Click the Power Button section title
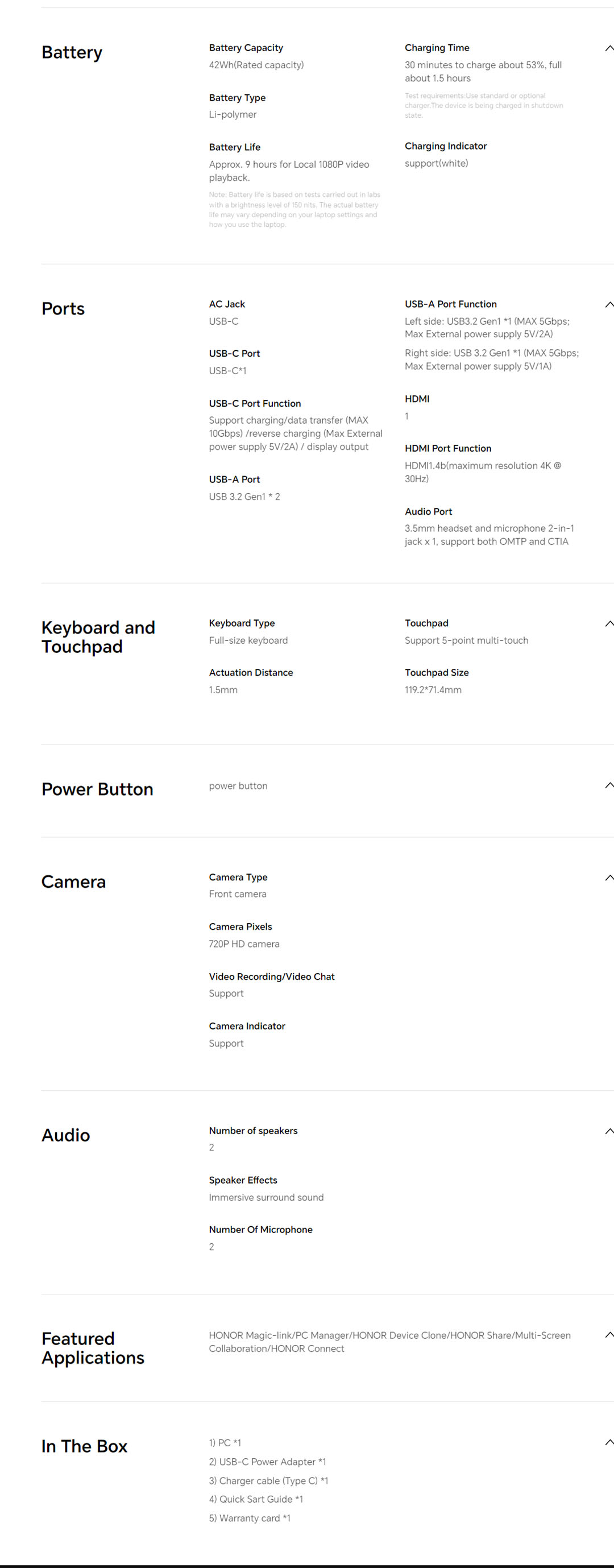Screen dimensions: 614x1568 click(97, 789)
